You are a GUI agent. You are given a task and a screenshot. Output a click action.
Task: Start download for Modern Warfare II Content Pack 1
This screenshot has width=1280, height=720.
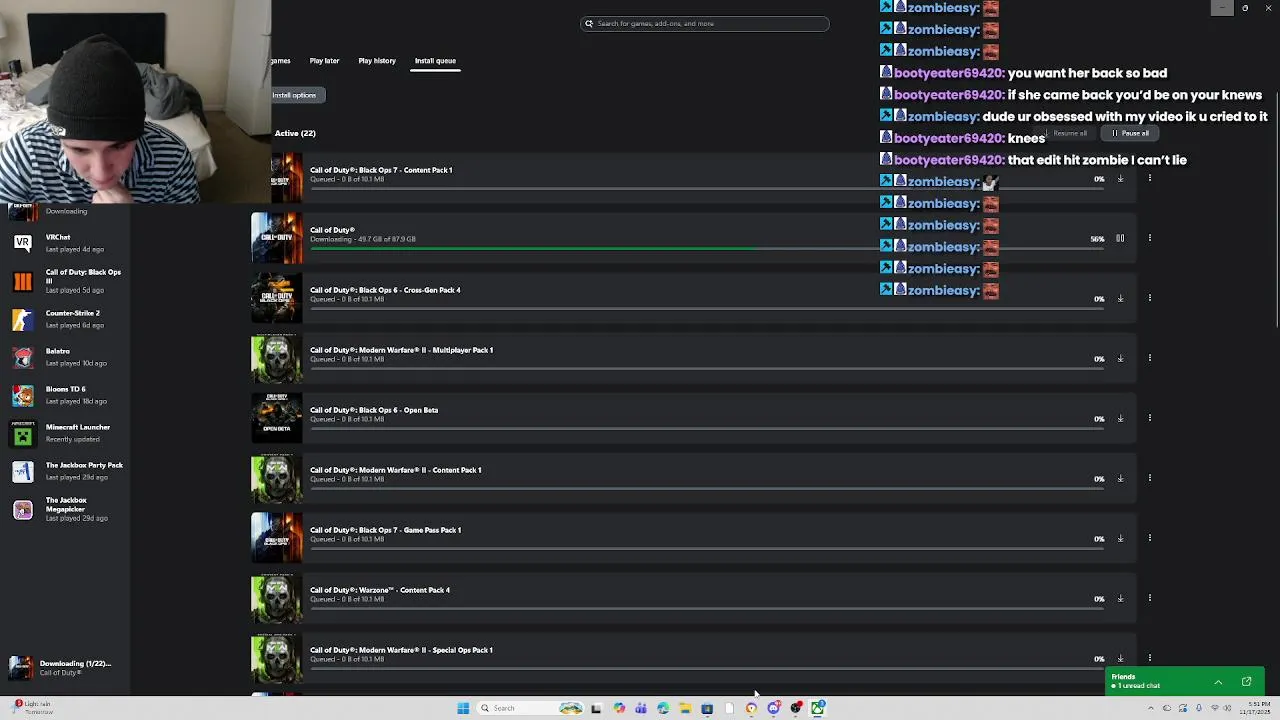(1120, 478)
